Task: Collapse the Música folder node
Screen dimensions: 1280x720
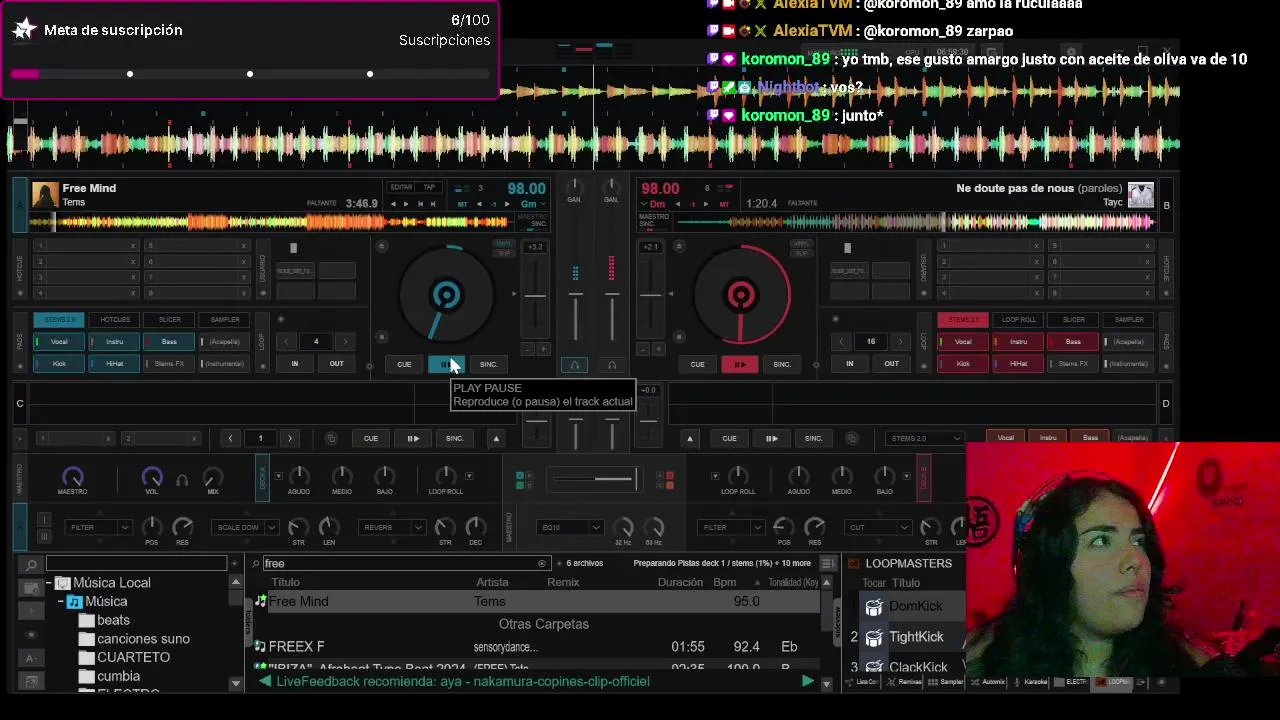Action: tap(61, 602)
